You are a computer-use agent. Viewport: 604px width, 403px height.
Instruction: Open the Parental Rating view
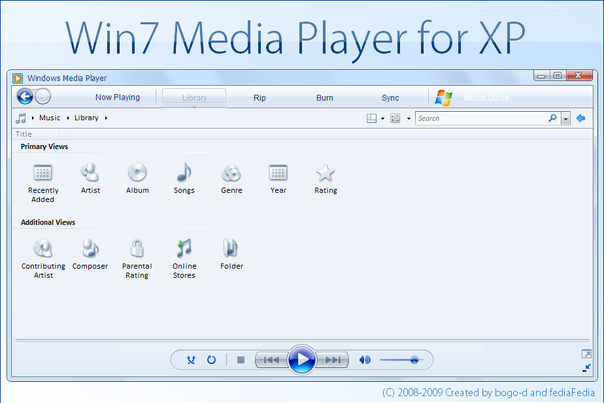tap(137, 259)
